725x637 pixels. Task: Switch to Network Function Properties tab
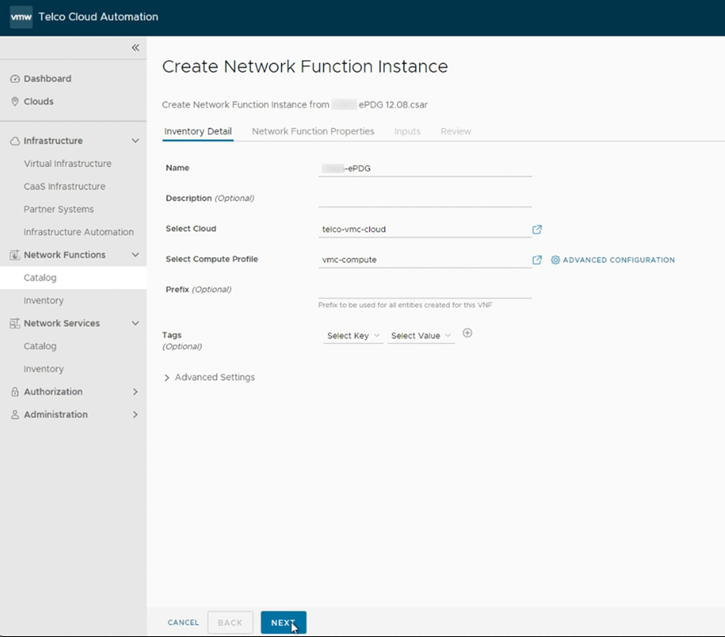pos(313,131)
